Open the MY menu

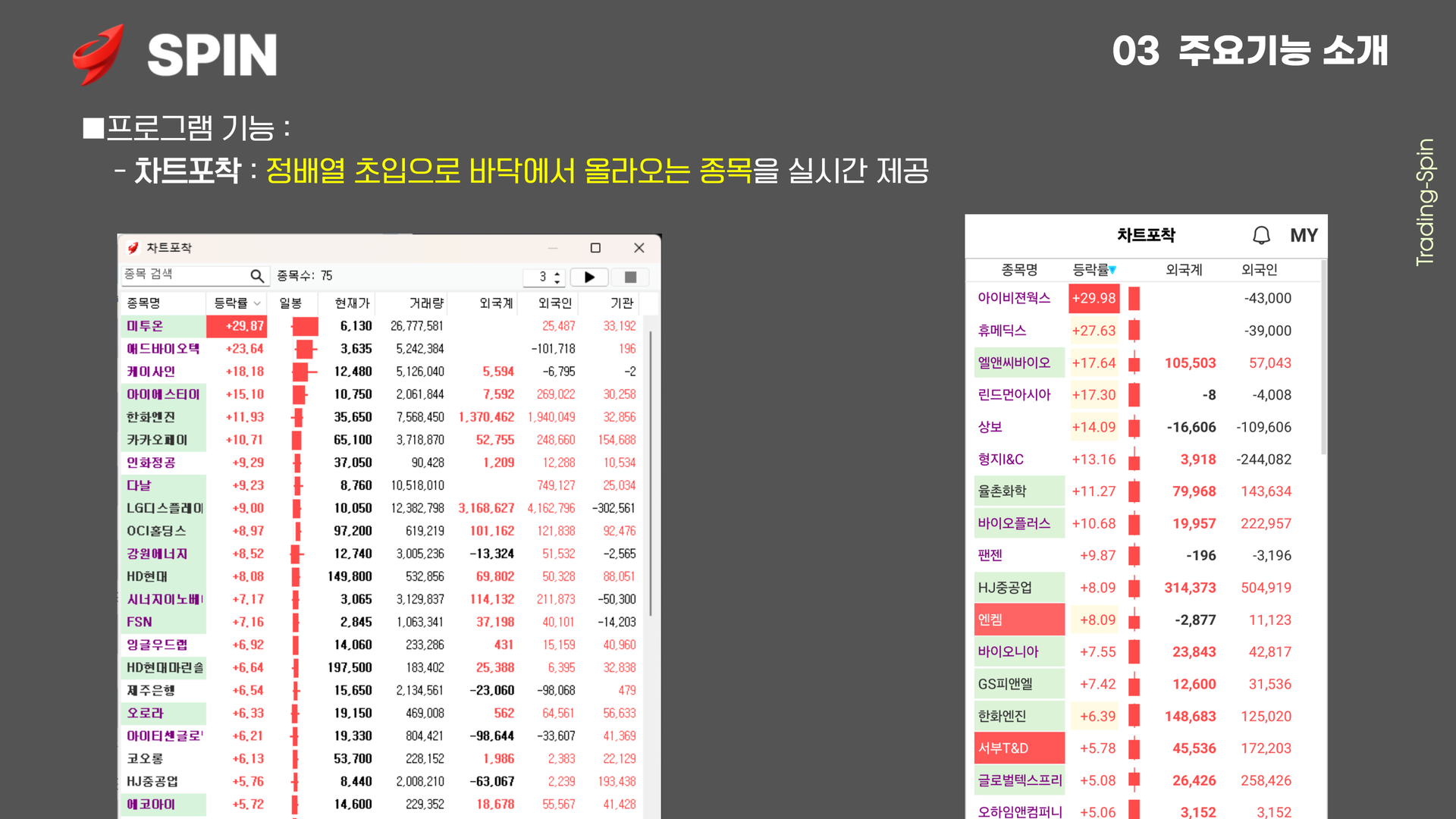[x=1304, y=235]
